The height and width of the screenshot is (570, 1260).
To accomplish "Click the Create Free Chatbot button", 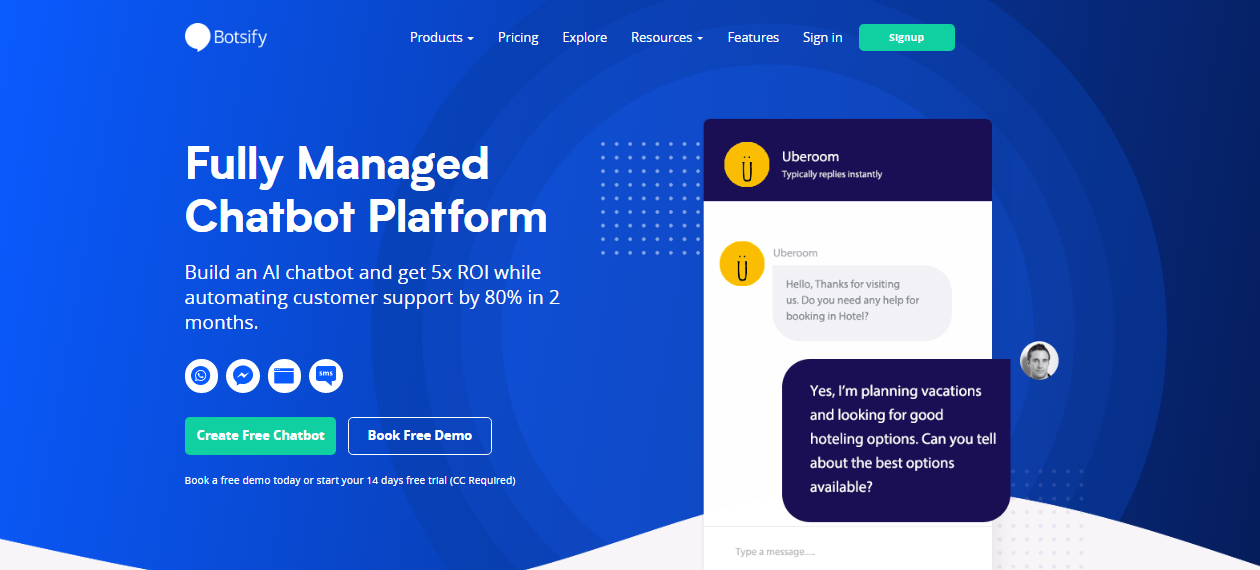I will coord(260,436).
